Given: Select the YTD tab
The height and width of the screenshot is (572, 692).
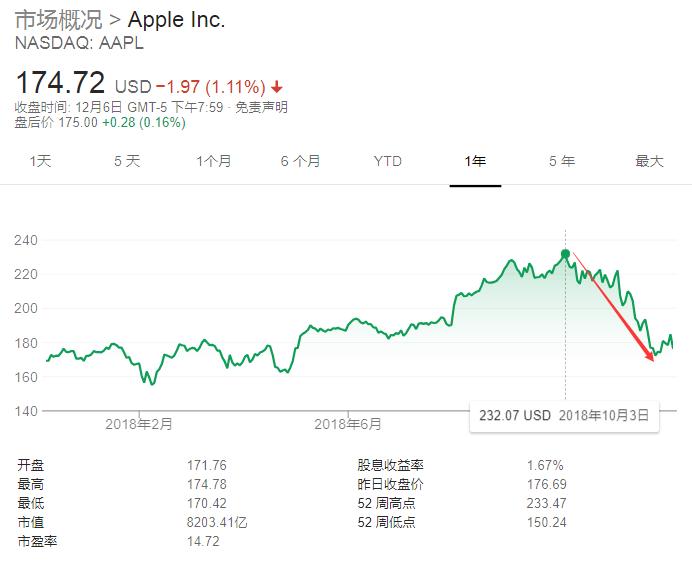Looking at the screenshot, I should [387, 161].
